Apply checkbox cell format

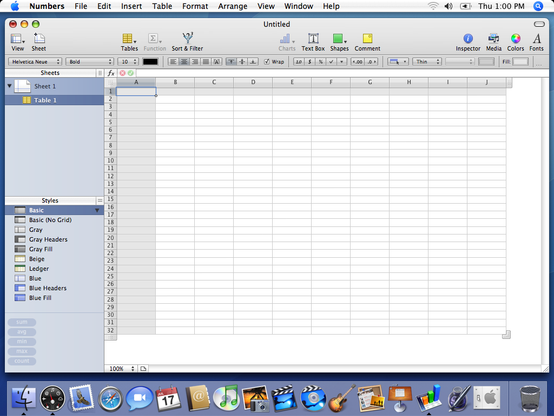click(x=331, y=62)
